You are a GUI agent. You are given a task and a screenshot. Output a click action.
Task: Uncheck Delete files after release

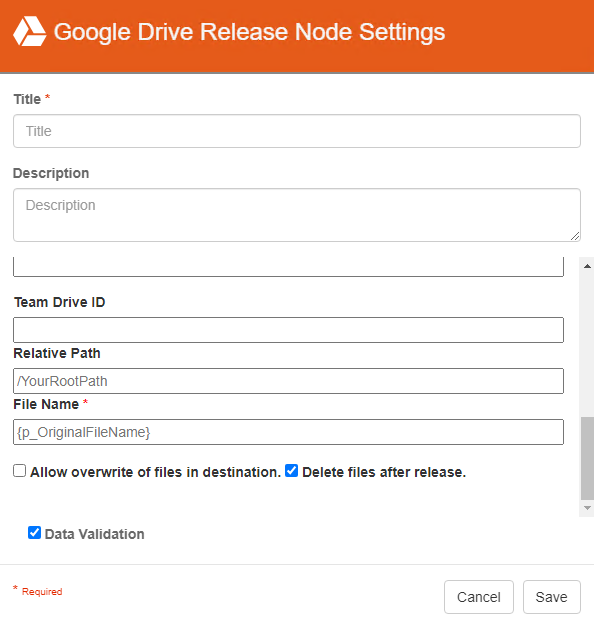tap(292, 471)
